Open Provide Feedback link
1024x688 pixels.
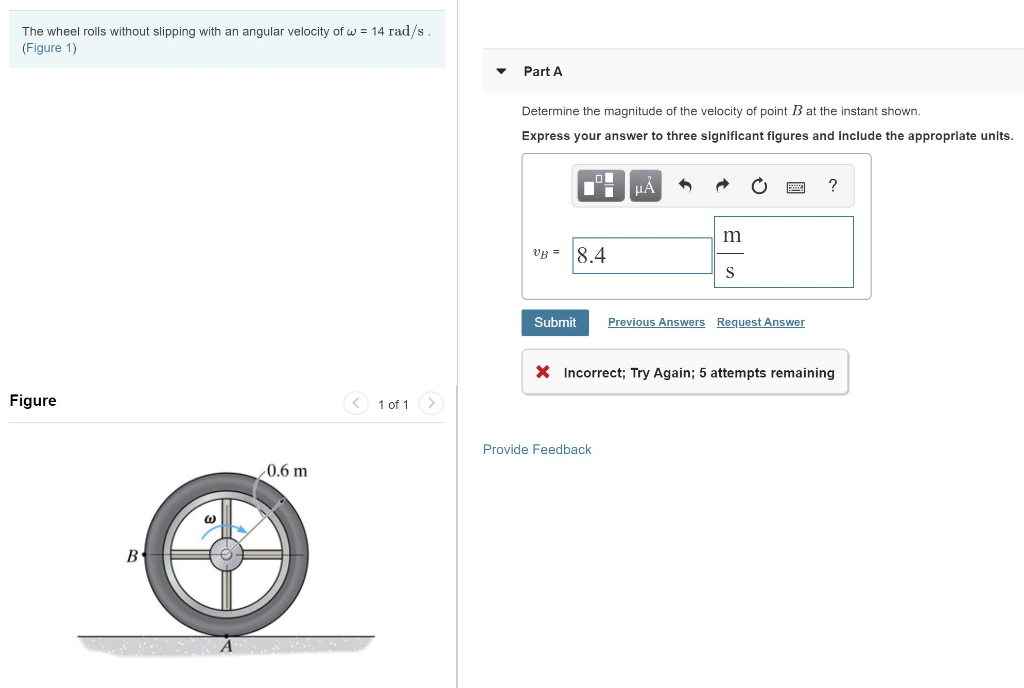(537, 450)
